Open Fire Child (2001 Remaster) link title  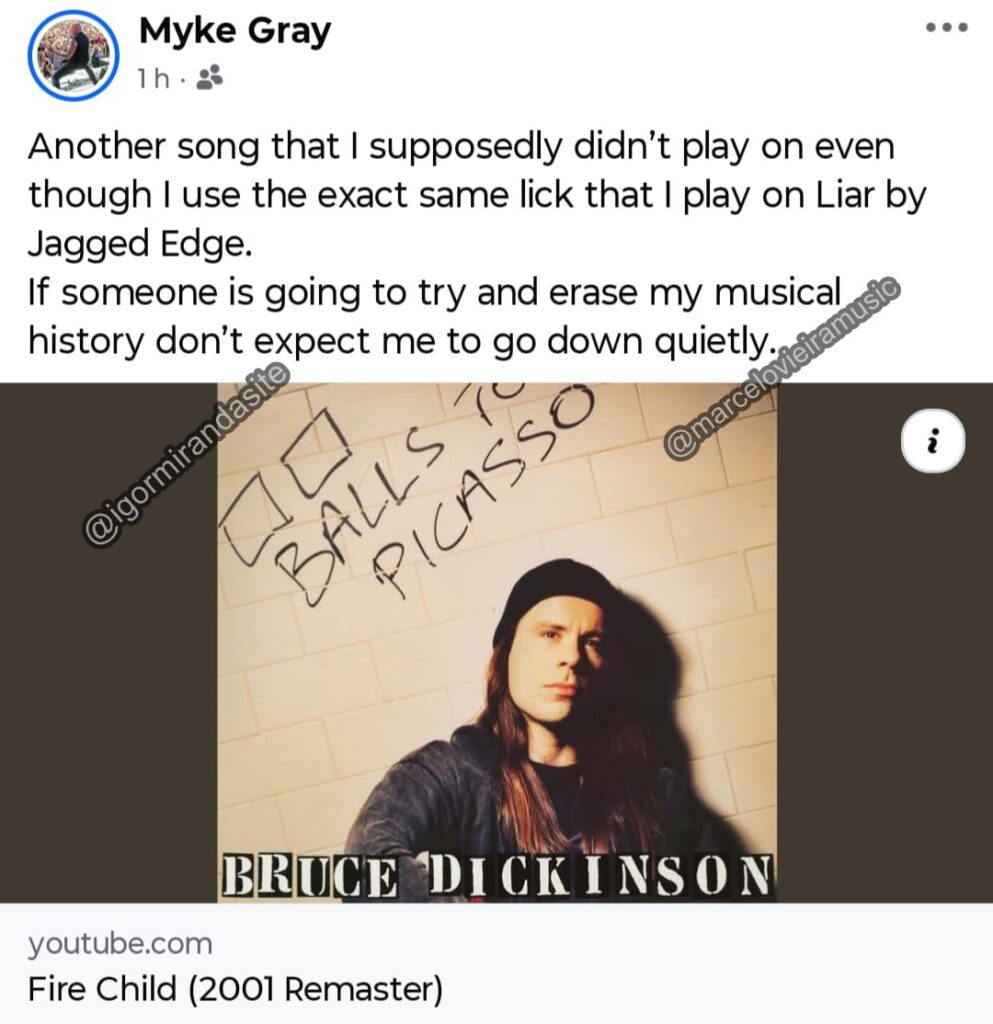tap(235, 988)
